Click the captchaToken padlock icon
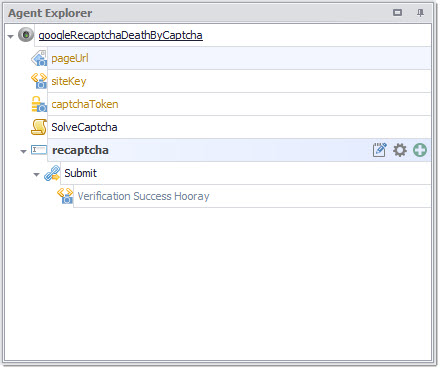 [x=39, y=104]
